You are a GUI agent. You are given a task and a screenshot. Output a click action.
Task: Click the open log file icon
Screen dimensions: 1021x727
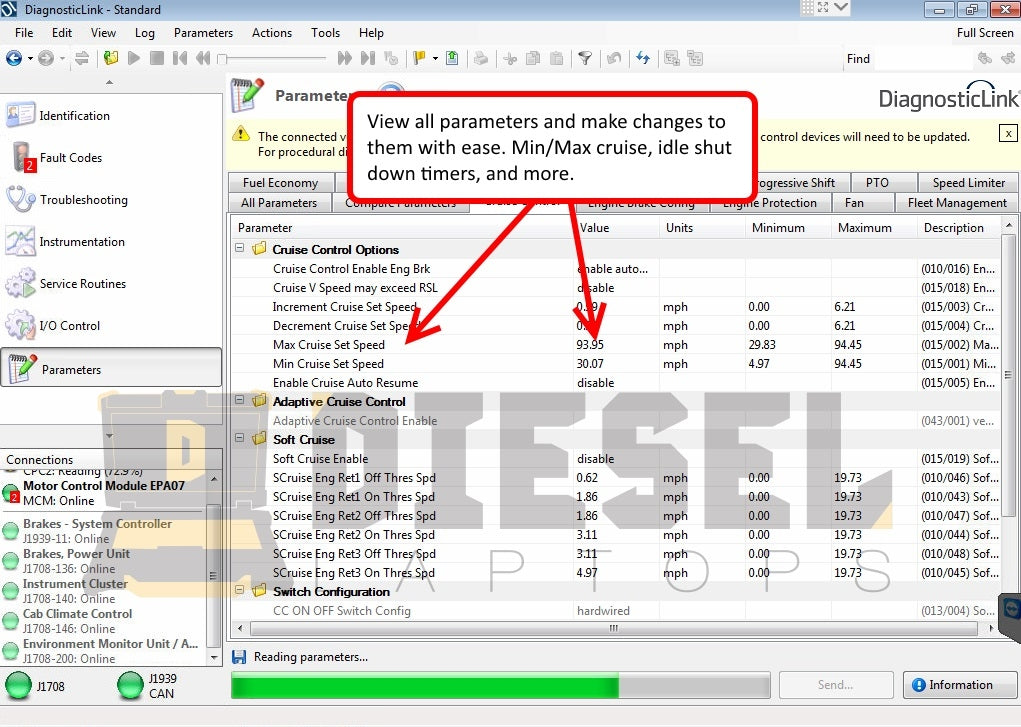click(x=111, y=59)
